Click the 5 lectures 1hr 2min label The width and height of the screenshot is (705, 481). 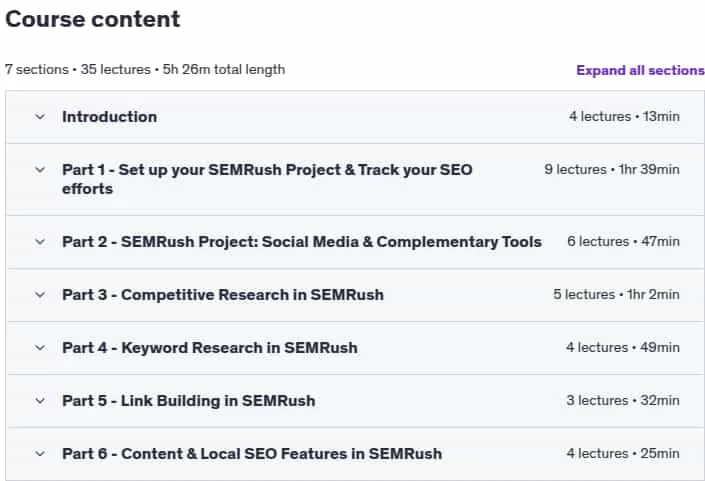(x=616, y=294)
